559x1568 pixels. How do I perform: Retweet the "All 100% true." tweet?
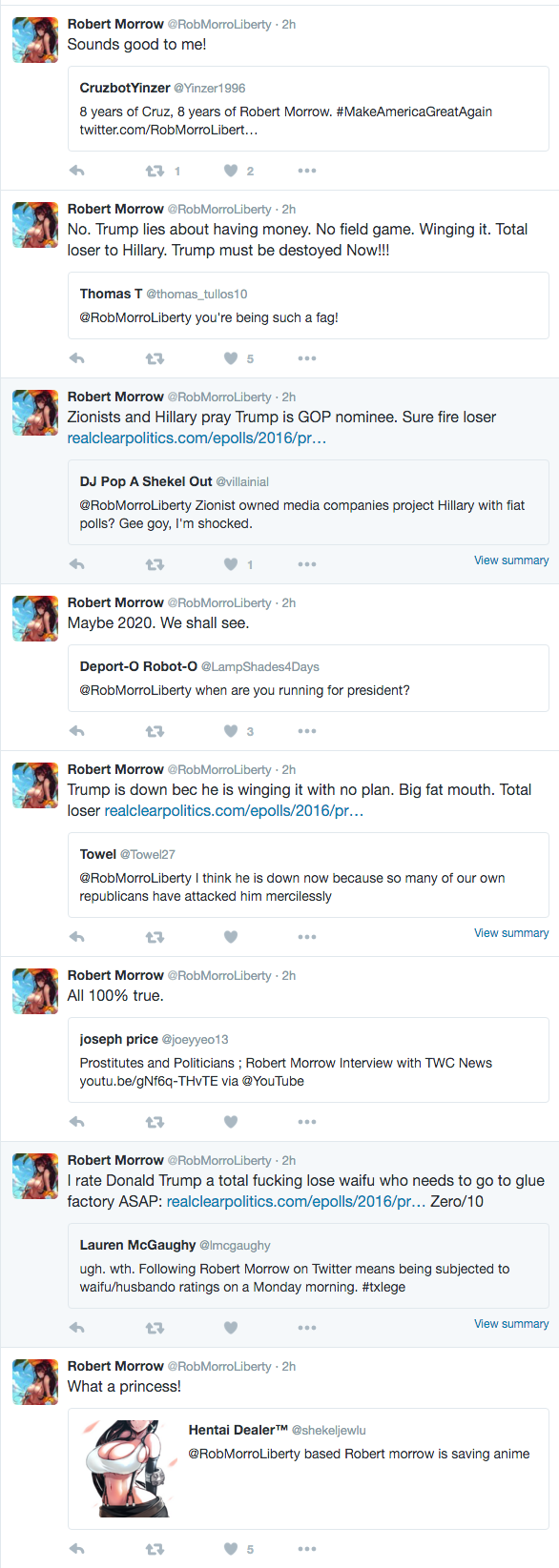pyautogui.click(x=155, y=1122)
